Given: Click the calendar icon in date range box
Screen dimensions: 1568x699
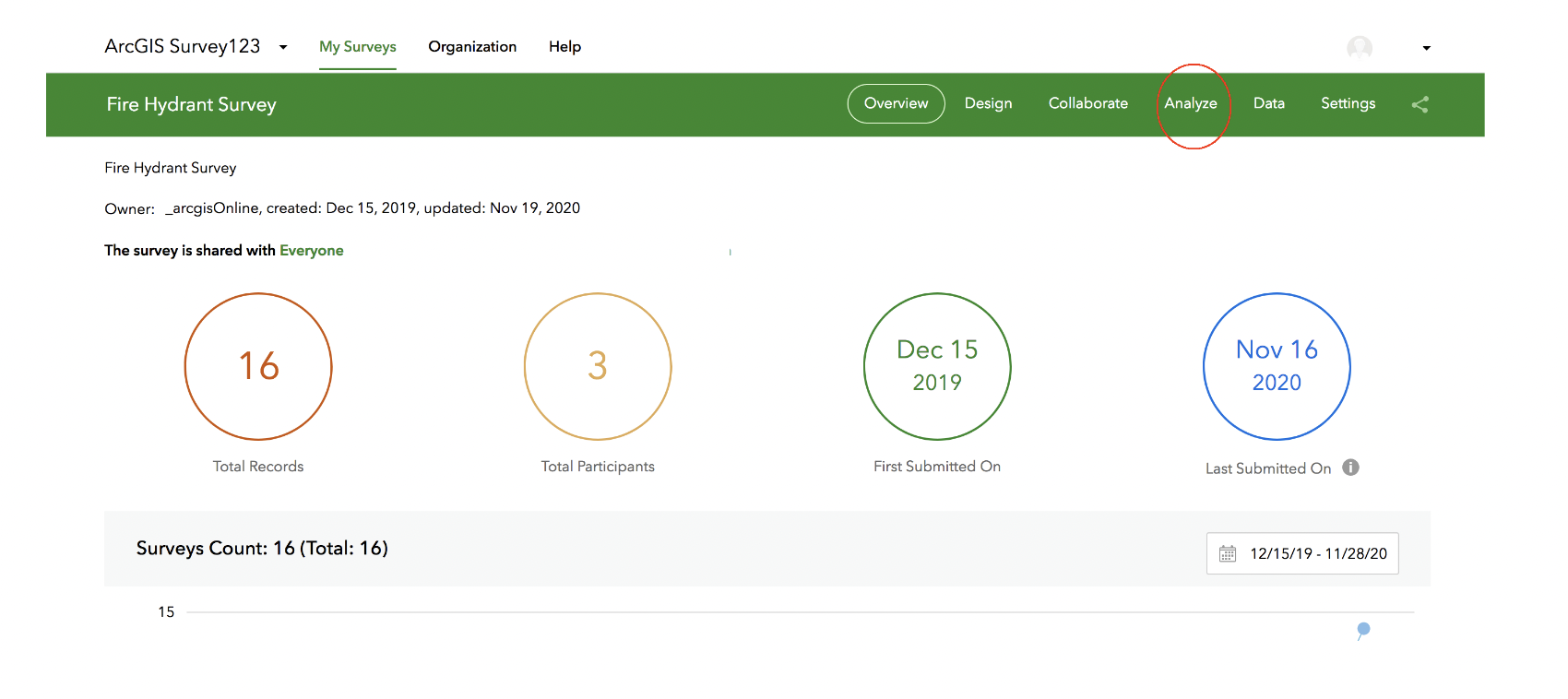Looking at the screenshot, I should 1228,553.
